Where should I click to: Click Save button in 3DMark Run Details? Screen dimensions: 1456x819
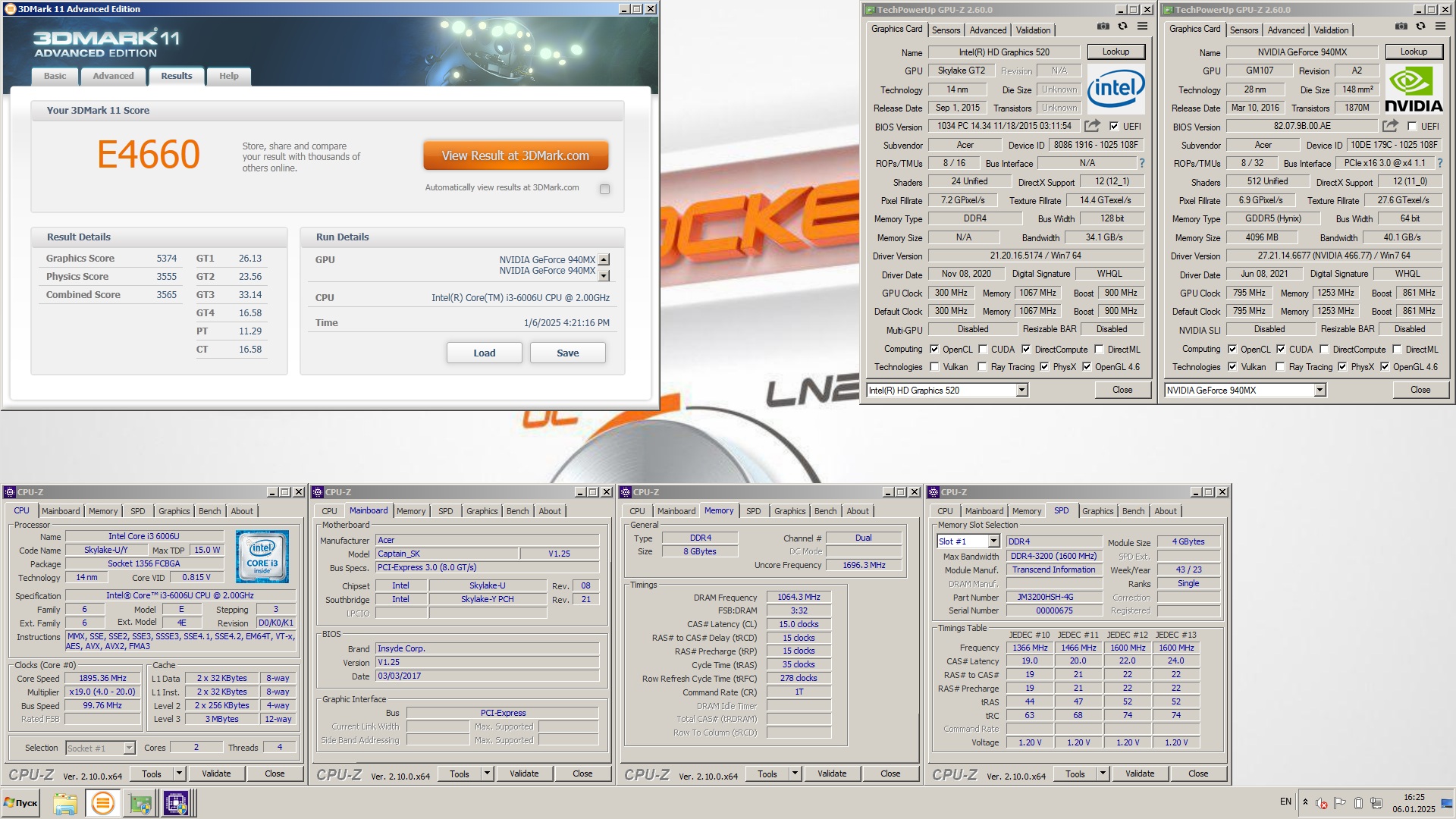[568, 353]
